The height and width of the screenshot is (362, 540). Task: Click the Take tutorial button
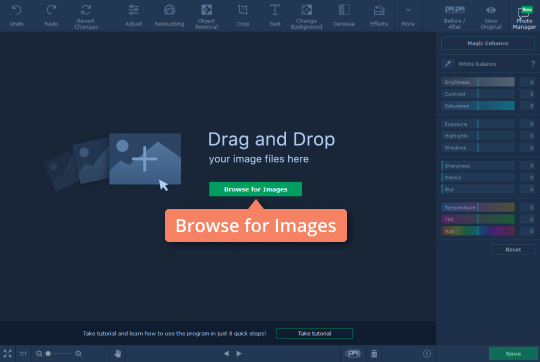point(314,333)
